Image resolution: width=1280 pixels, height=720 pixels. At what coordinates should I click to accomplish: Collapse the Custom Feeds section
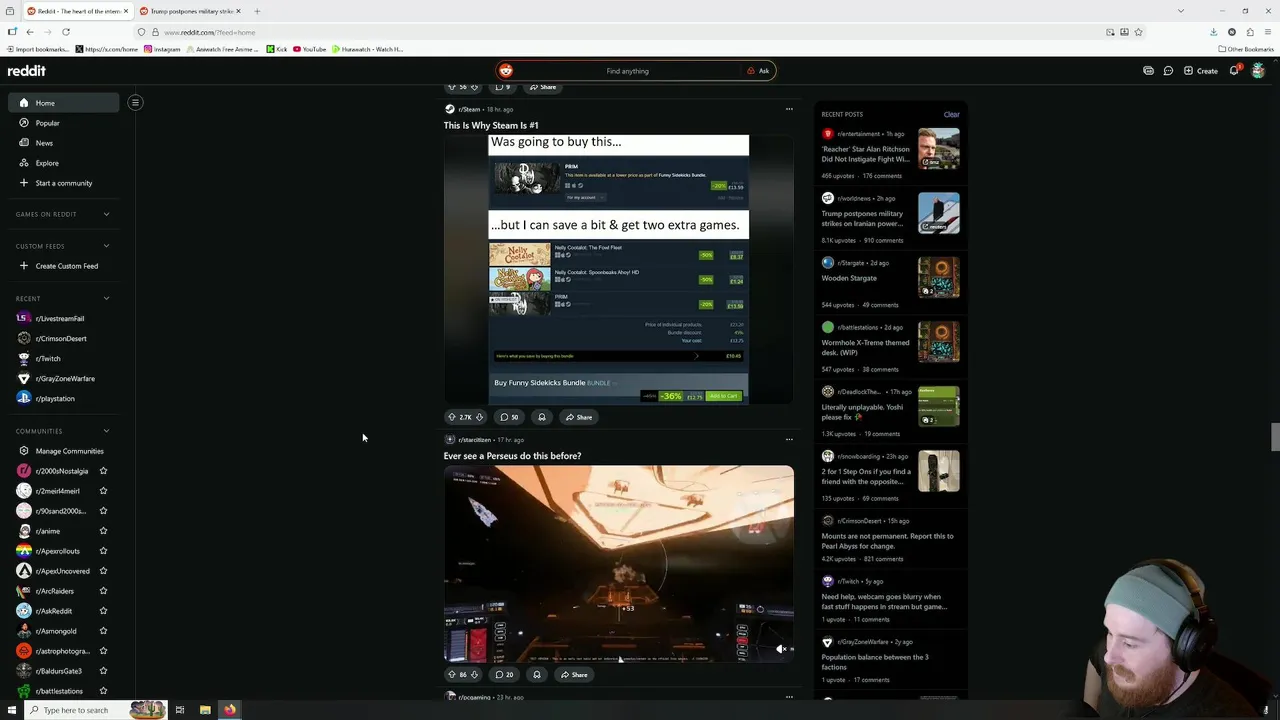click(106, 246)
